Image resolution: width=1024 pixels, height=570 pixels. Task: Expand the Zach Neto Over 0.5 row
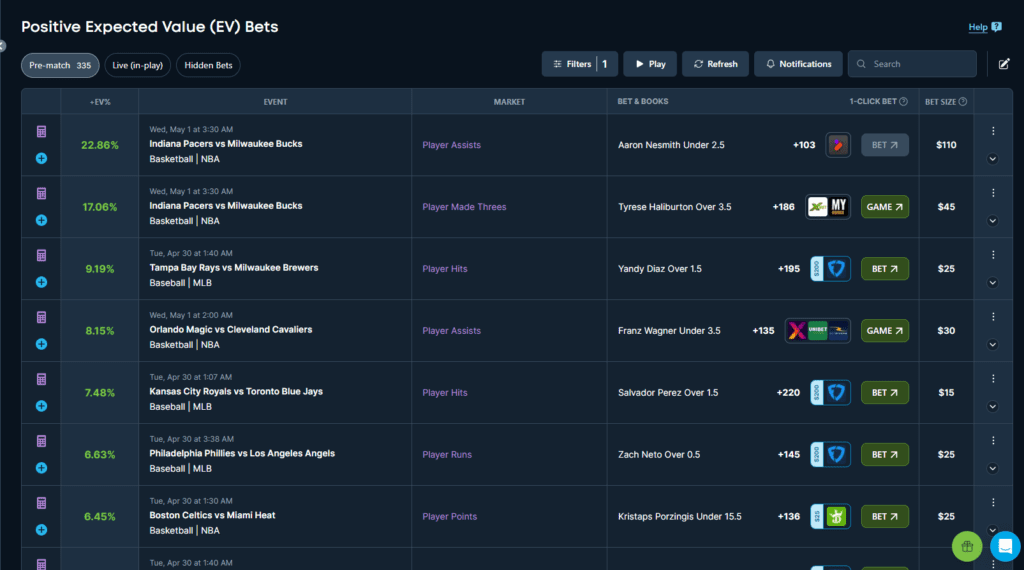(993, 468)
